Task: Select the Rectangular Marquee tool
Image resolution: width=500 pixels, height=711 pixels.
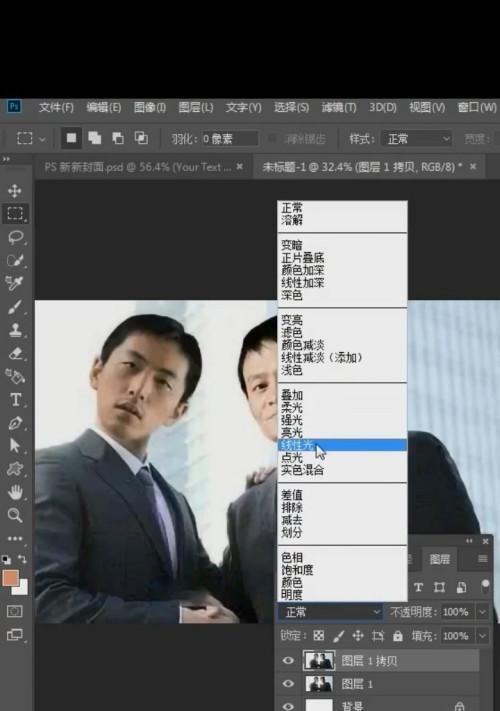Action: point(15,213)
